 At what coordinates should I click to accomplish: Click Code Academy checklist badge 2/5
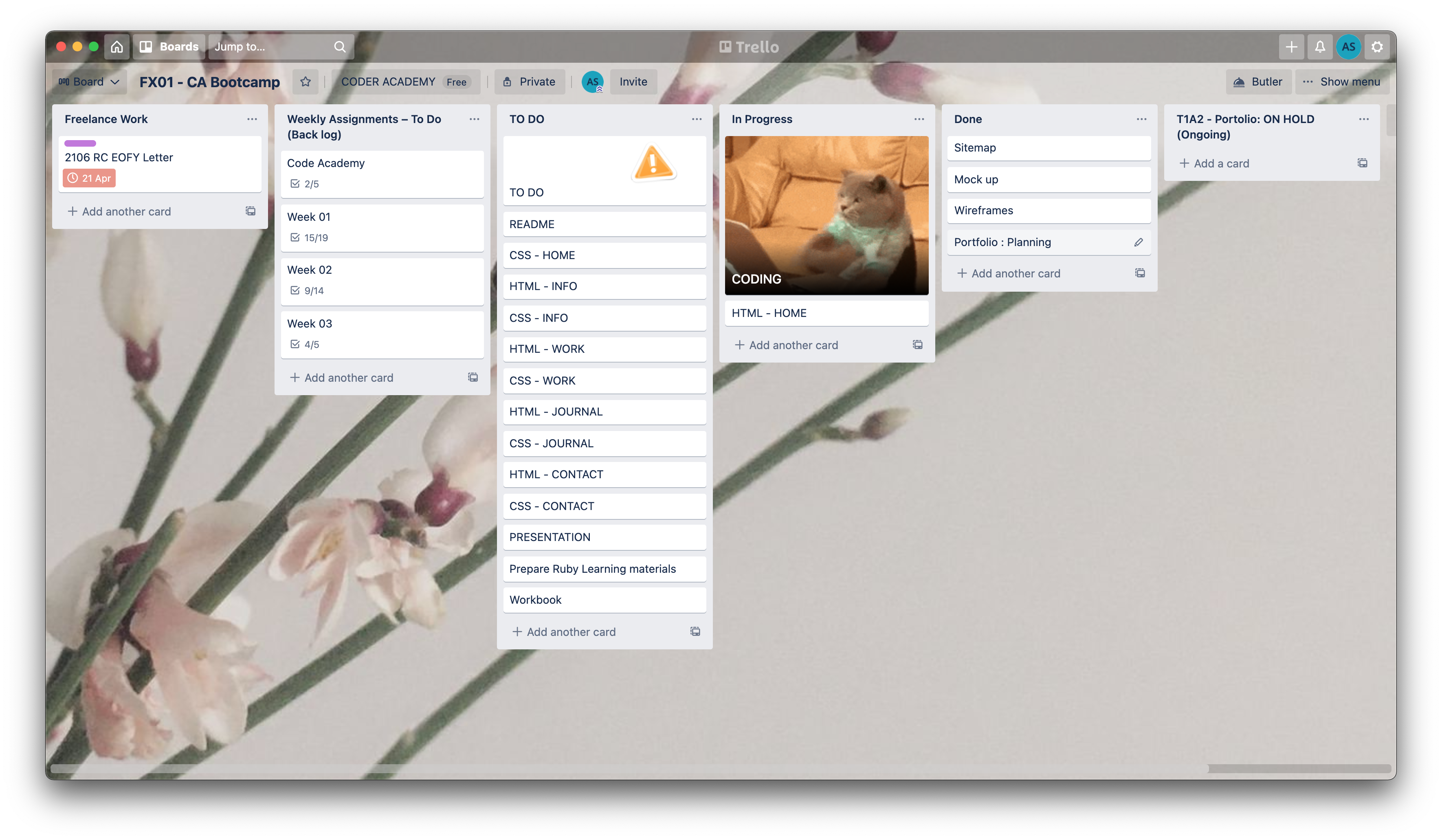coord(304,184)
